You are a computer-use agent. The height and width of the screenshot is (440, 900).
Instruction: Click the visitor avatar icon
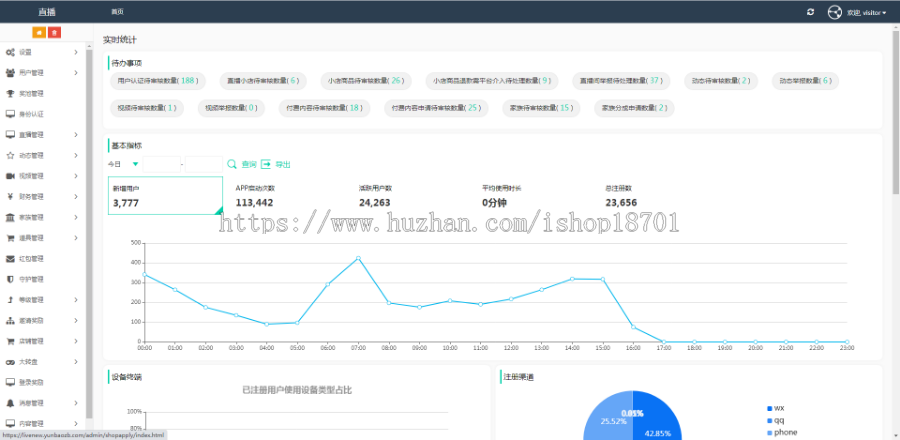pyautogui.click(x=834, y=12)
